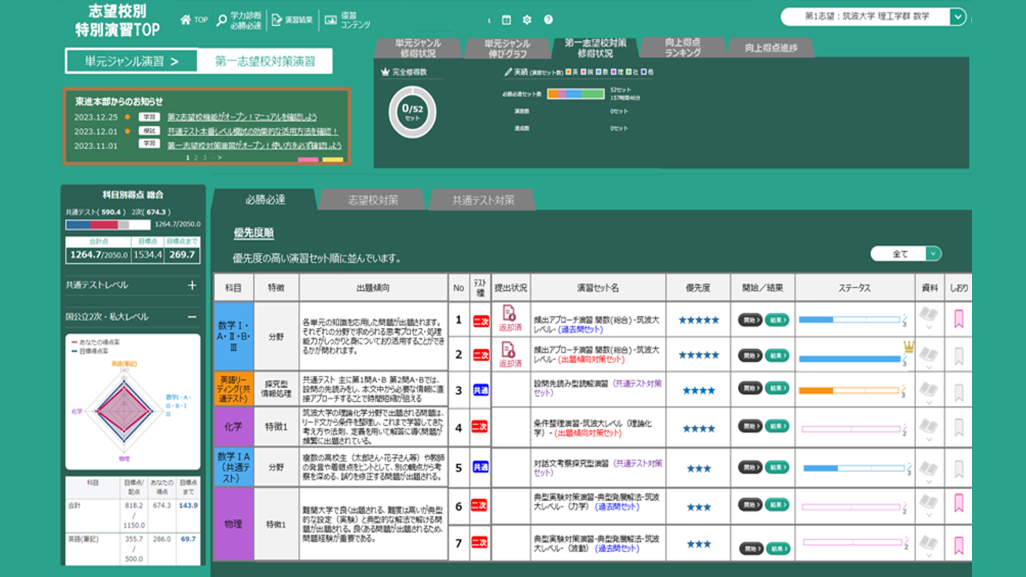Expand the 共通テストレベル section

pyautogui.click(x=192, y=285)
